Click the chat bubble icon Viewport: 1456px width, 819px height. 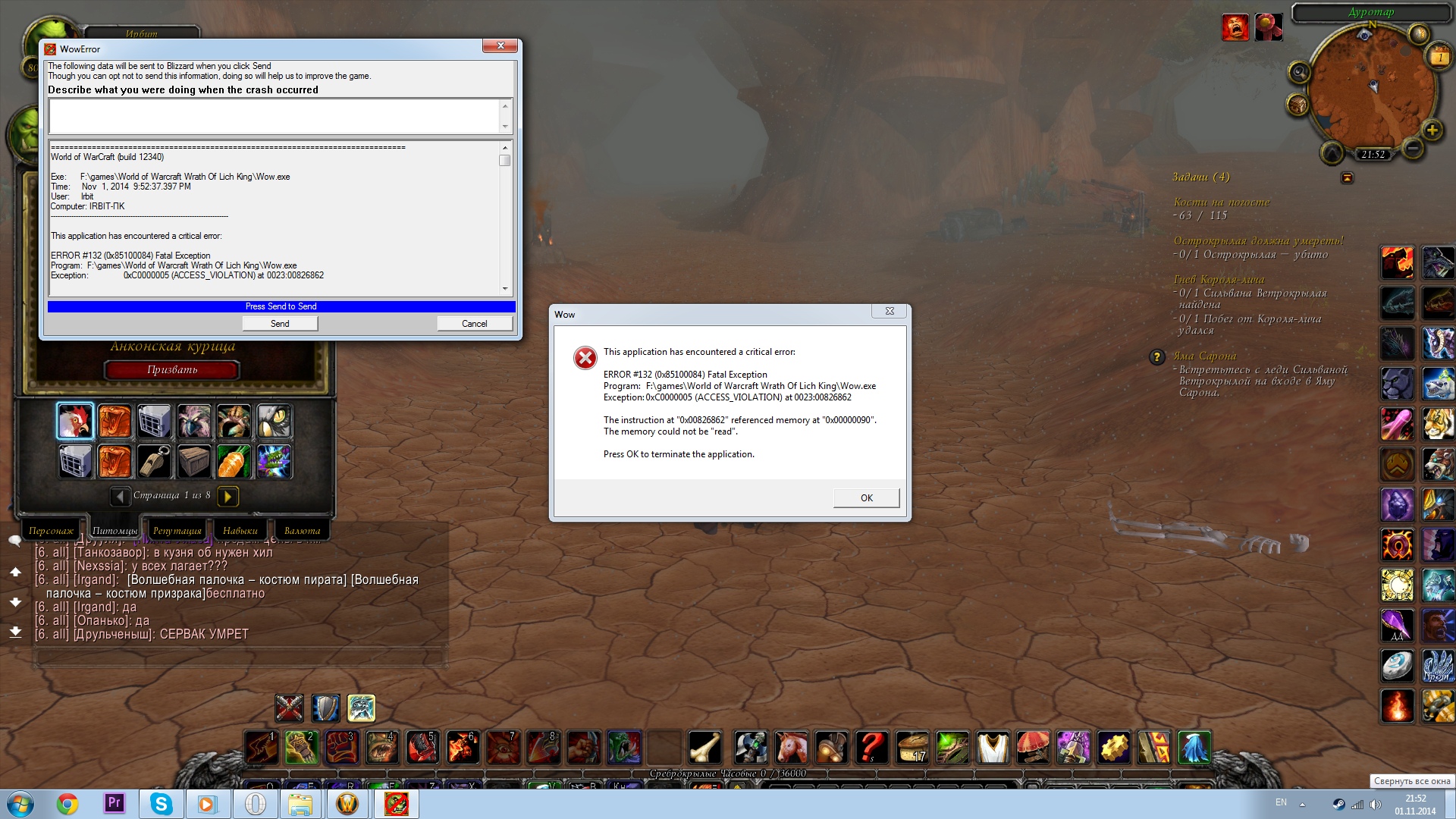coord(14,541)
